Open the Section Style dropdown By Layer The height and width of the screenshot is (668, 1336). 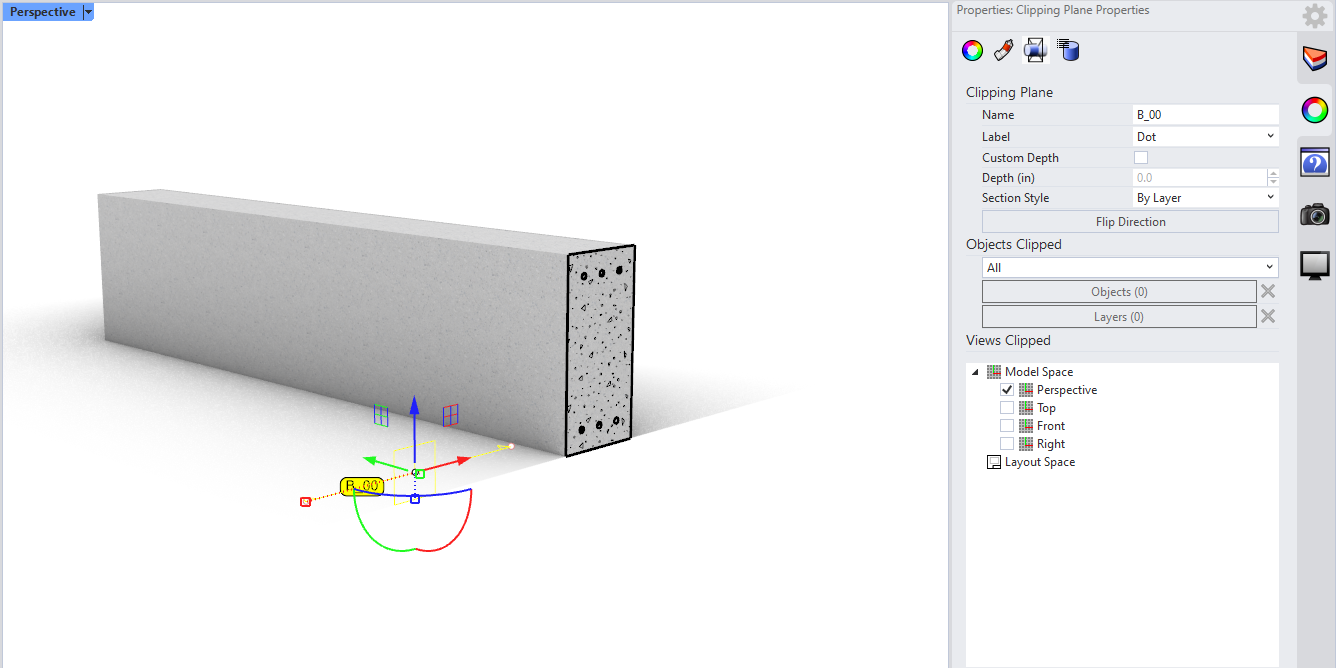pyautogui.click(x=1206, y=198)
